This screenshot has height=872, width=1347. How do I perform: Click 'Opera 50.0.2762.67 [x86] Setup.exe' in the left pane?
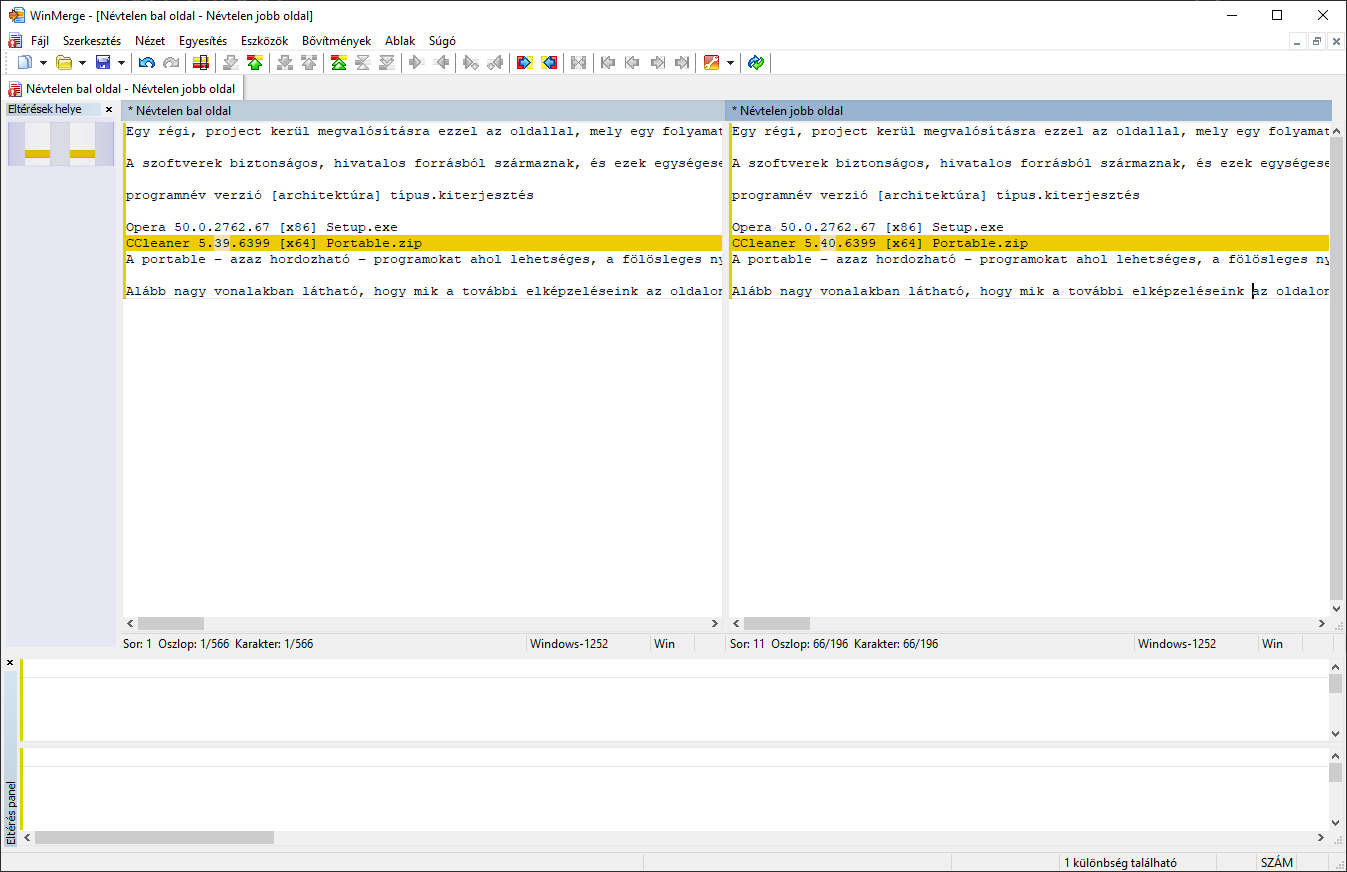click(x=262, y=227)
